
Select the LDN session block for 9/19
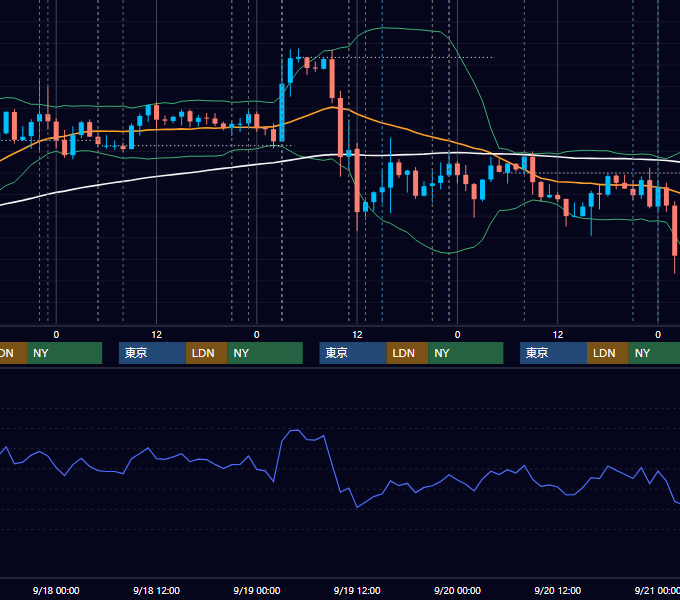(x=407, y=353)
